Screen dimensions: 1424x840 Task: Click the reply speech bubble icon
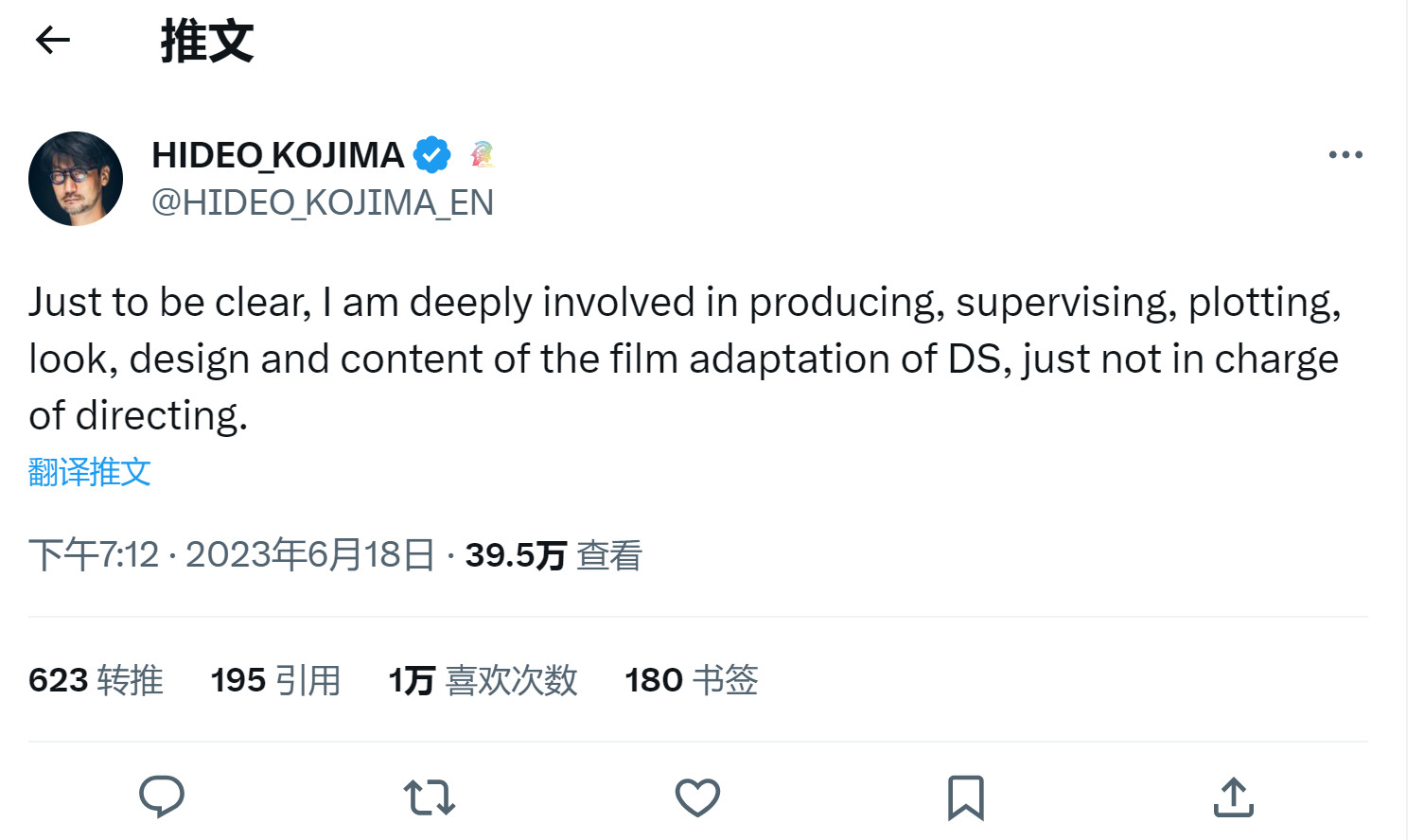tap(162, 796)
